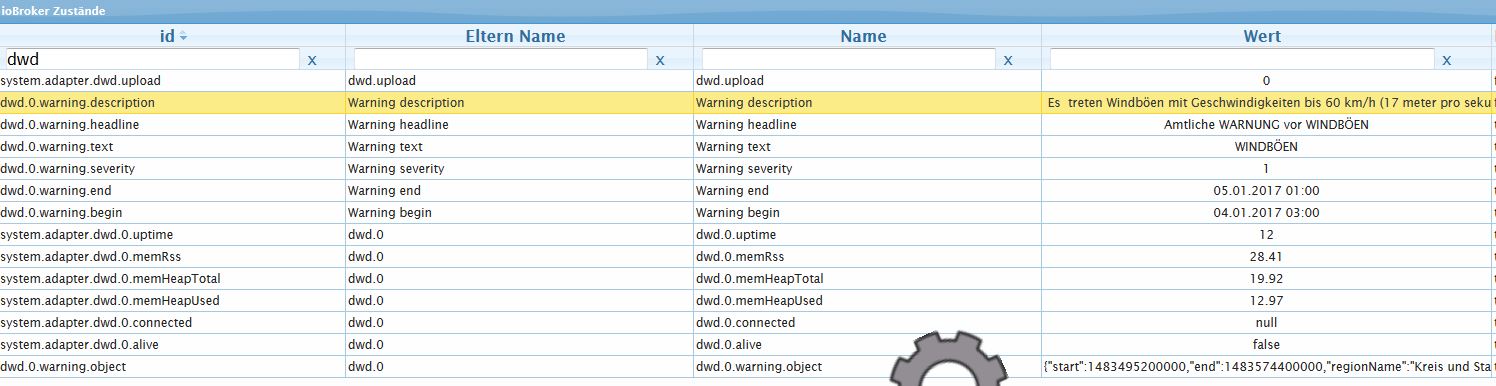Clear the Name column filter x
Screen dimensions: 1496x386
tap(1008, 60)
